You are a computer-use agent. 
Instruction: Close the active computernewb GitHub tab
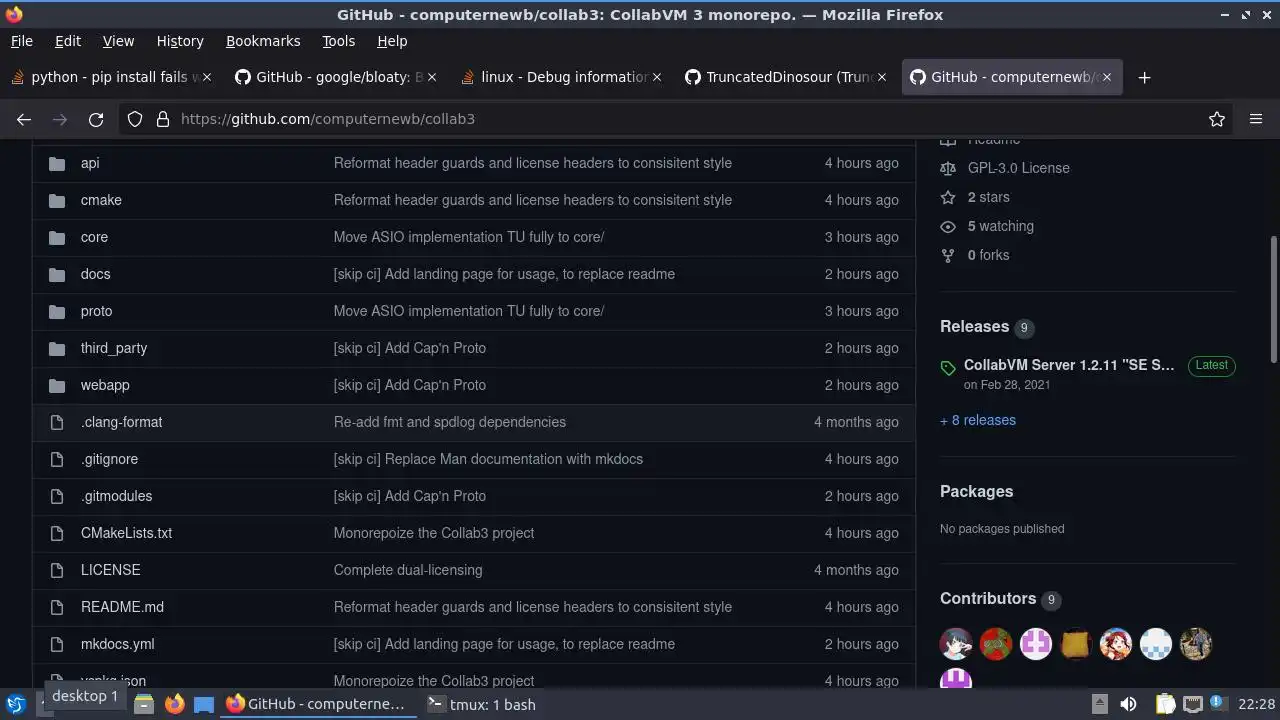(x=1106, y=77)
